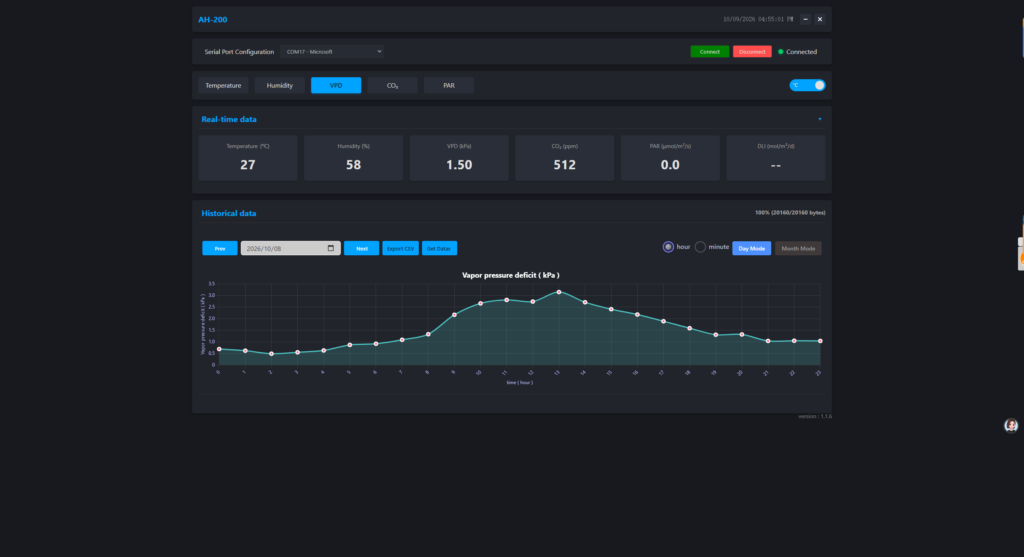Open the COM17 serial port dropdown
Viewport: 1024px width, 557px height.
tap(332, 52)
